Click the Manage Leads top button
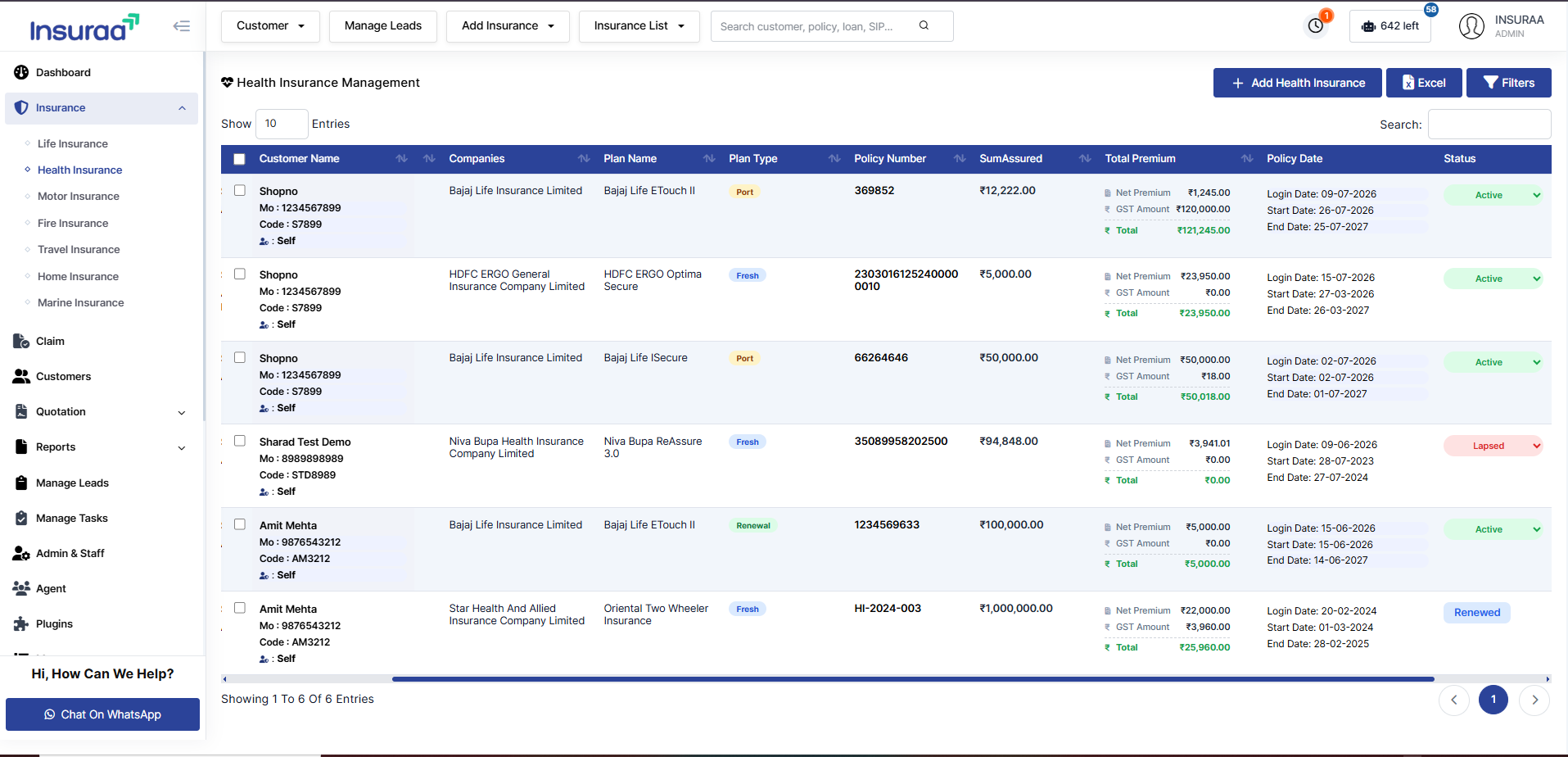The height and width of the screenshot is (757, 1568). (383, 26)
